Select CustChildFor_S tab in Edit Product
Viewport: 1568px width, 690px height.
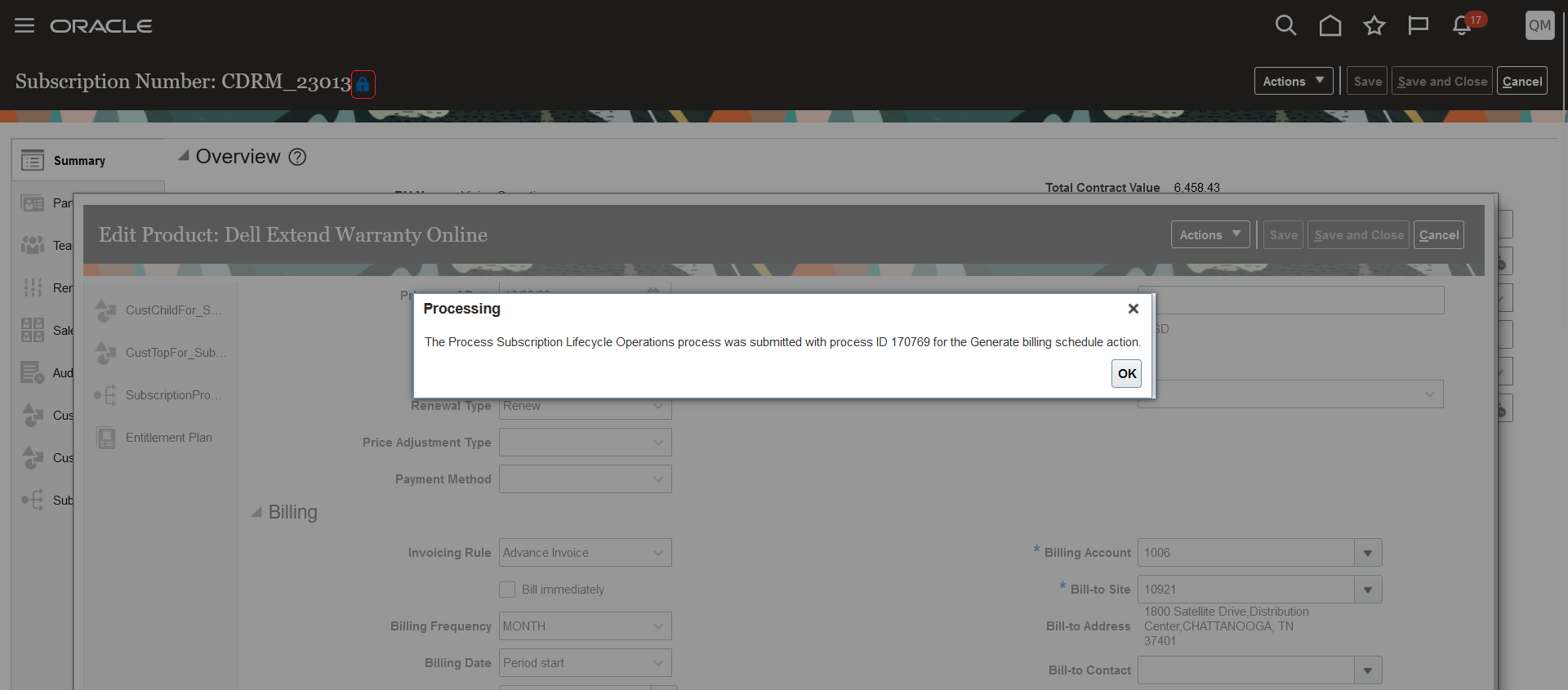pyautogui.click(x=161, y=310)
